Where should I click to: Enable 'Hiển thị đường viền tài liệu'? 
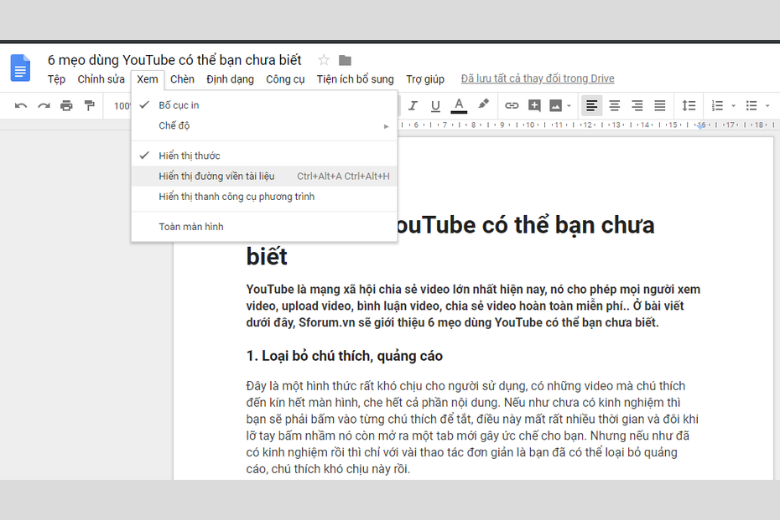tap(216, 176)
